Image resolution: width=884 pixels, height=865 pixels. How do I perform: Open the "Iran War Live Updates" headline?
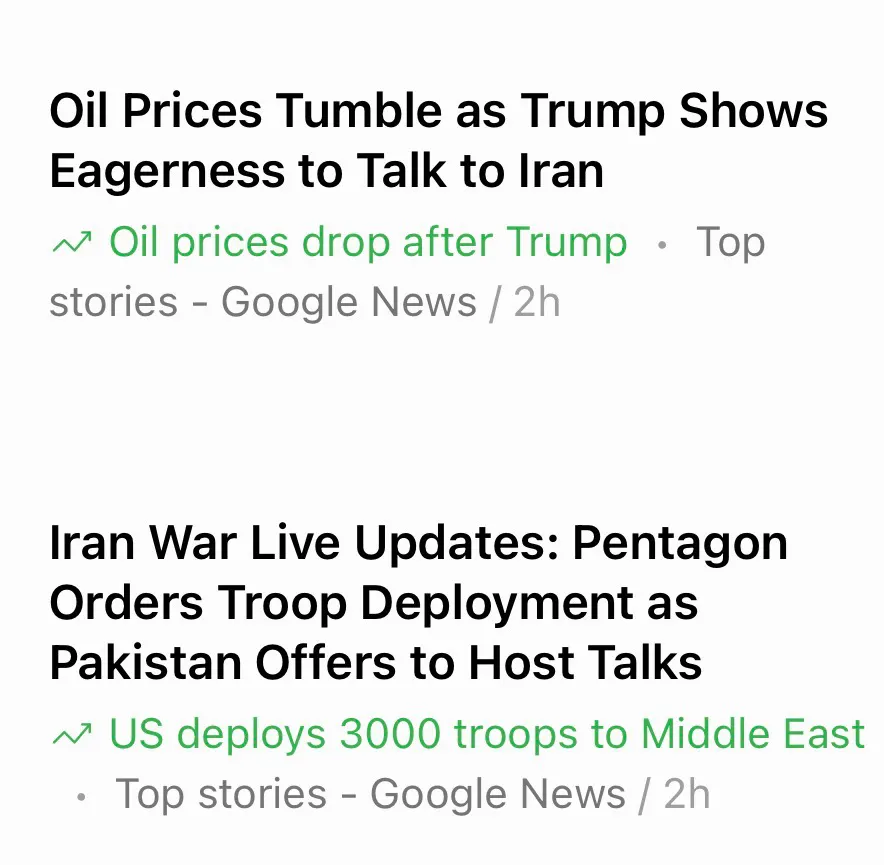(x=418, y=544)
